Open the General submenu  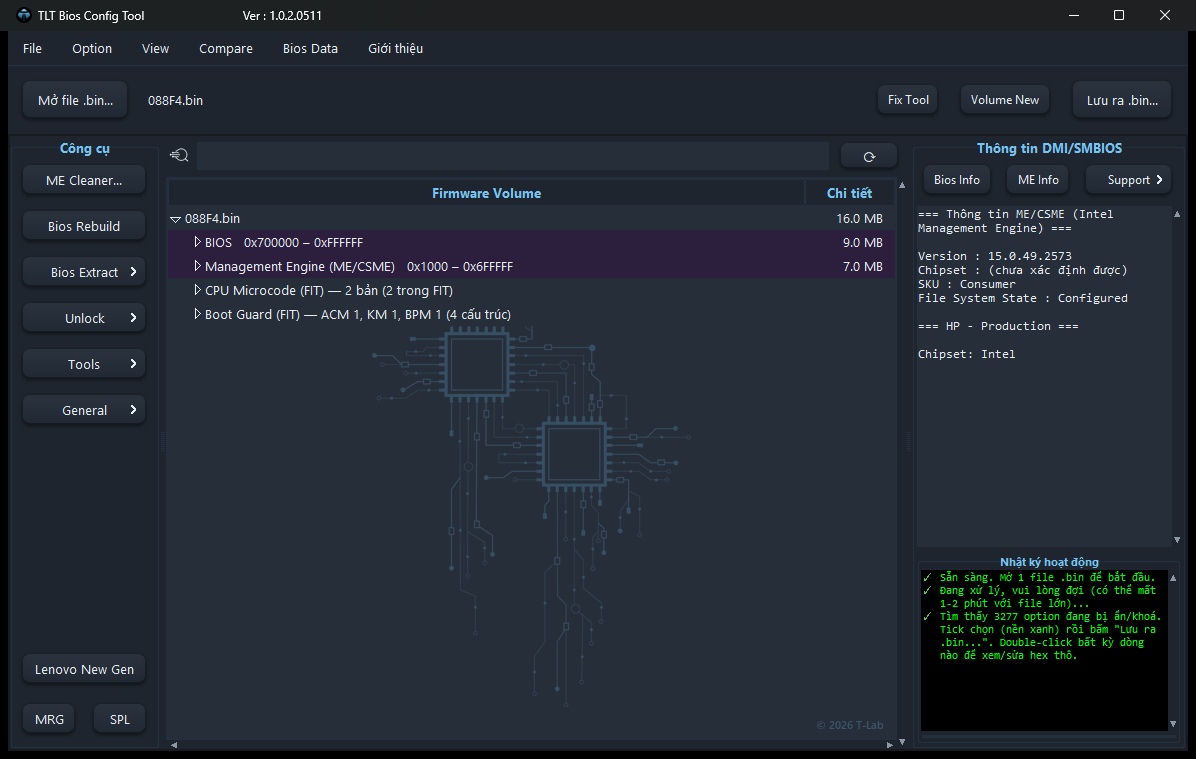point(84,410)
